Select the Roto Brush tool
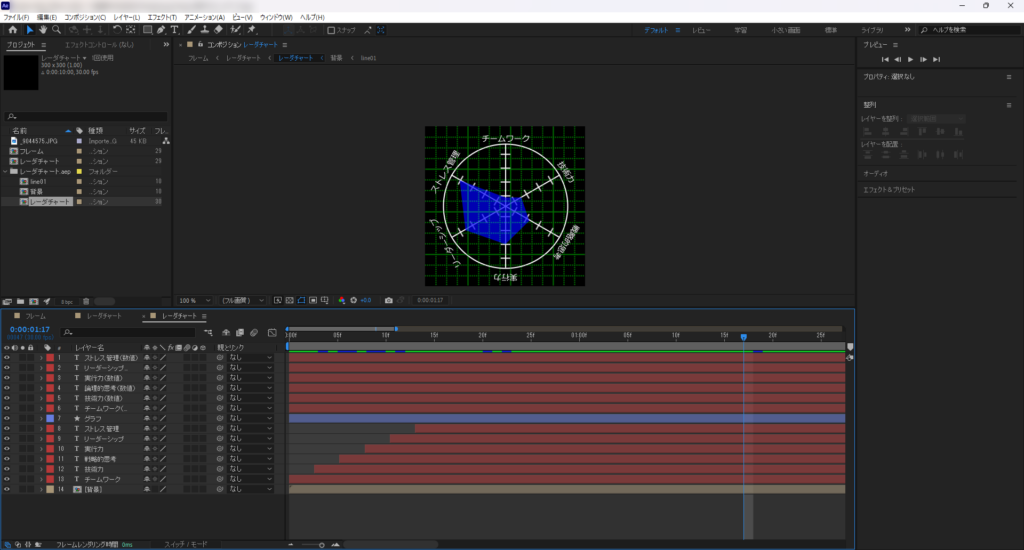Image resolution: width=1024 pixels, height=550 pixels. click(236, 30)
